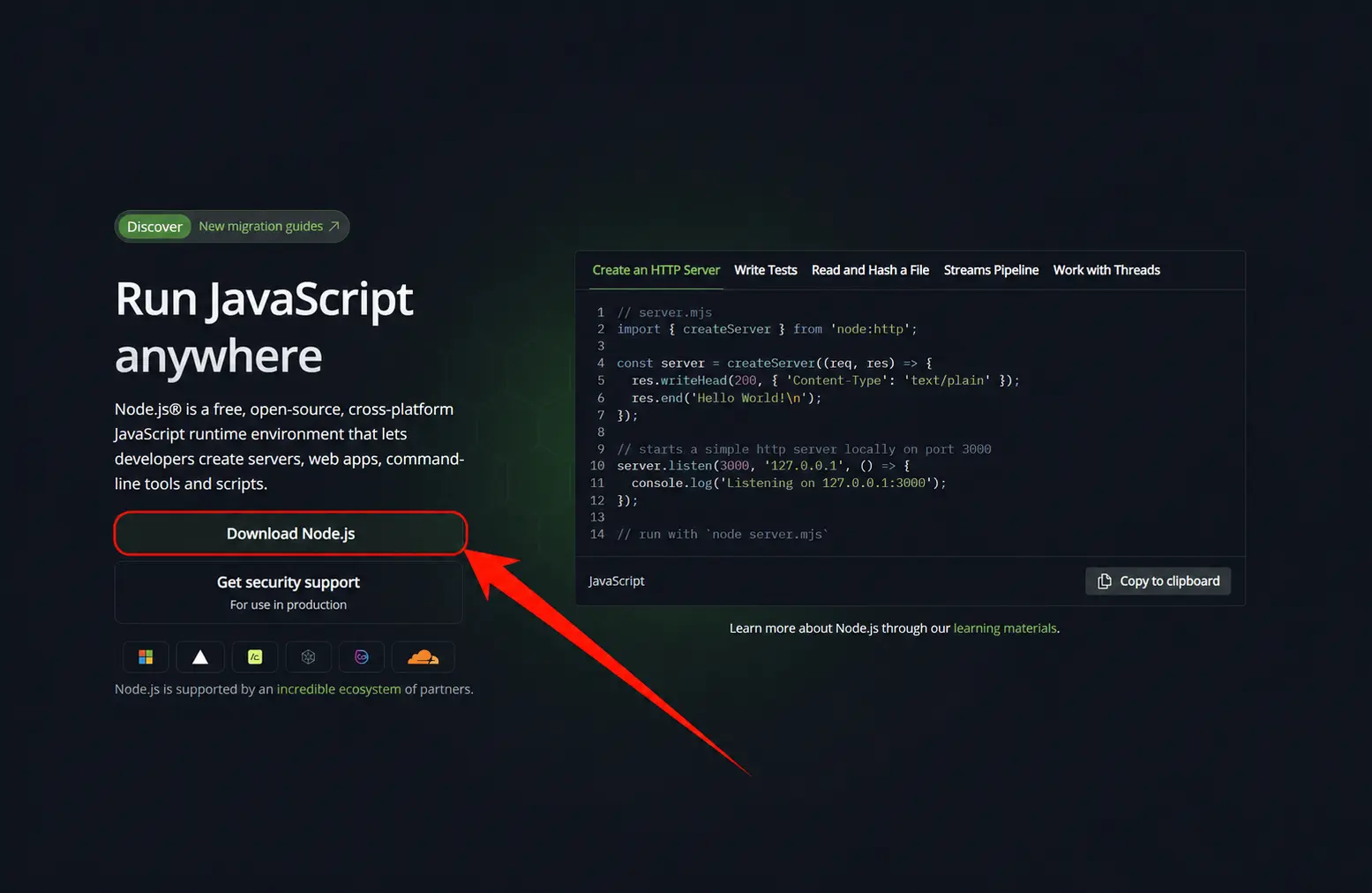Switch to the Work with Threads tab
The width and height of the screenshot is (1372, 893).
point(1106,270)
